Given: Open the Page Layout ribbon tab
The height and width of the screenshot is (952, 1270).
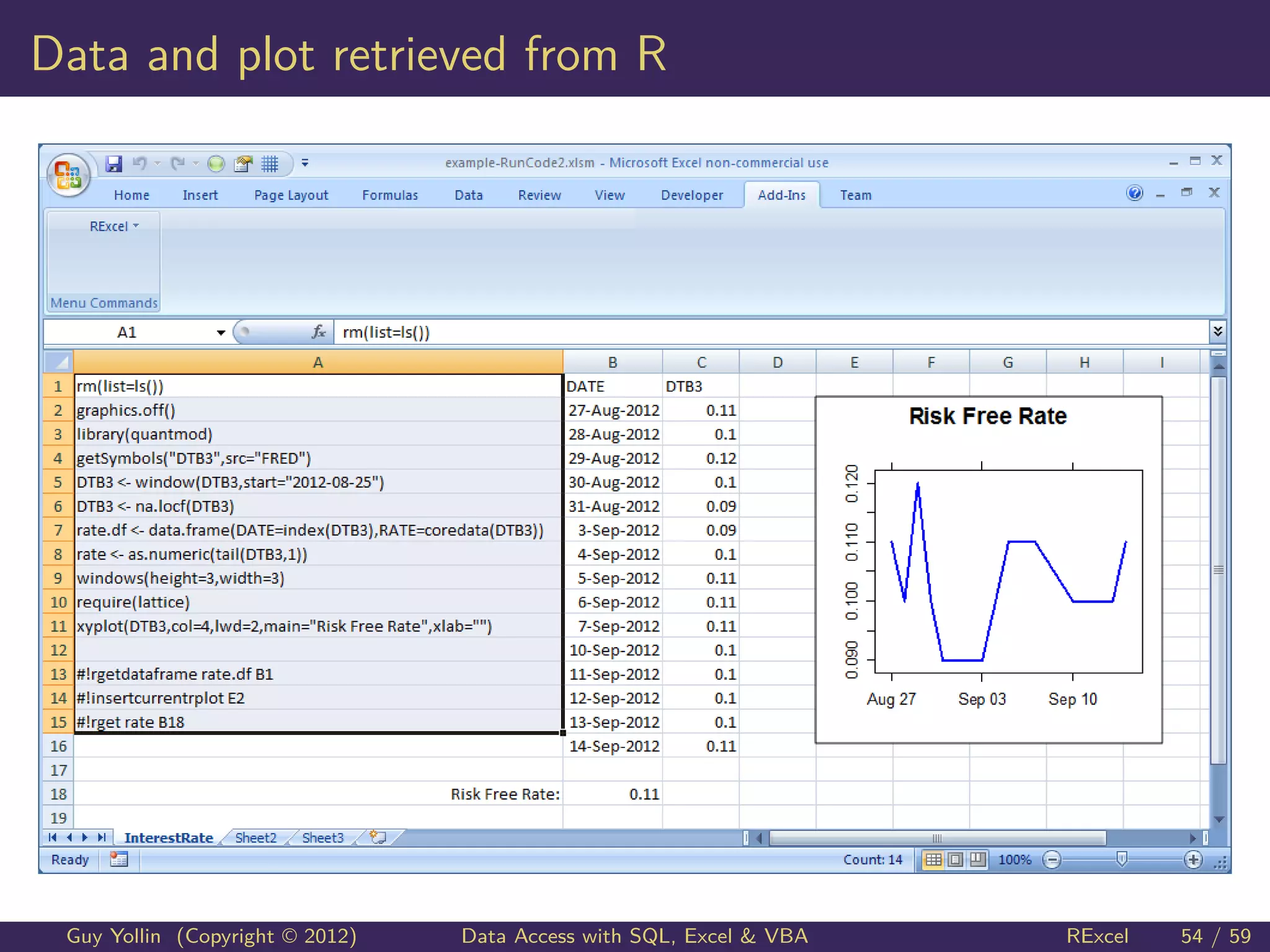Looking at the screenshot, I should click(x=291, y=195).
